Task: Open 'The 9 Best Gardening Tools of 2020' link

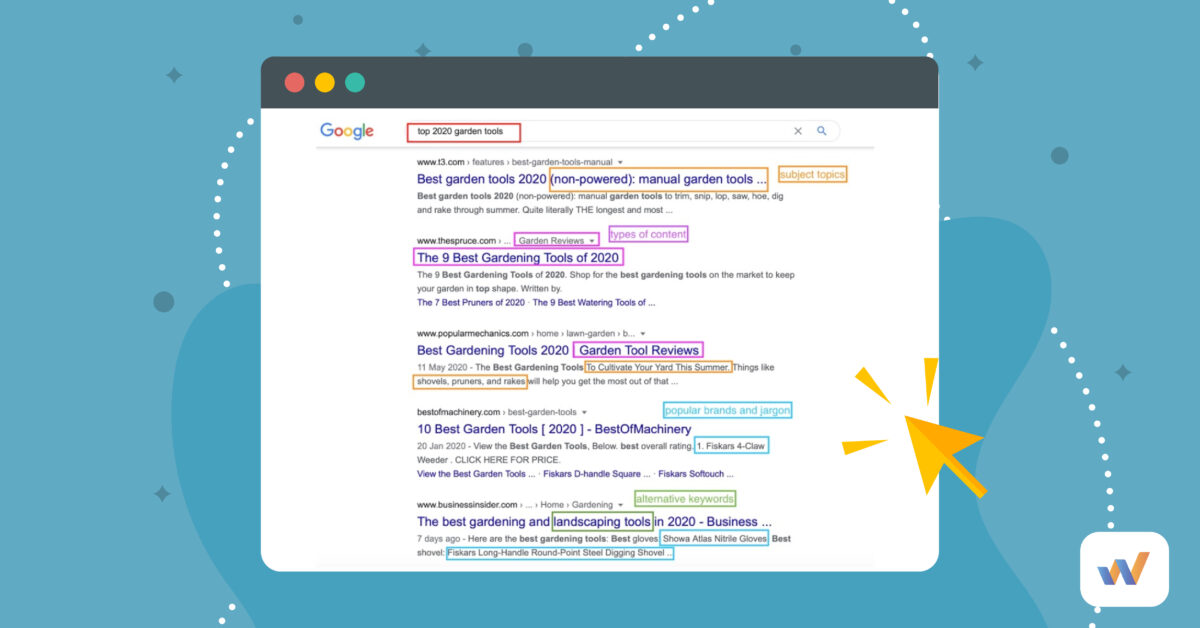Action: (x=519, y=257)
